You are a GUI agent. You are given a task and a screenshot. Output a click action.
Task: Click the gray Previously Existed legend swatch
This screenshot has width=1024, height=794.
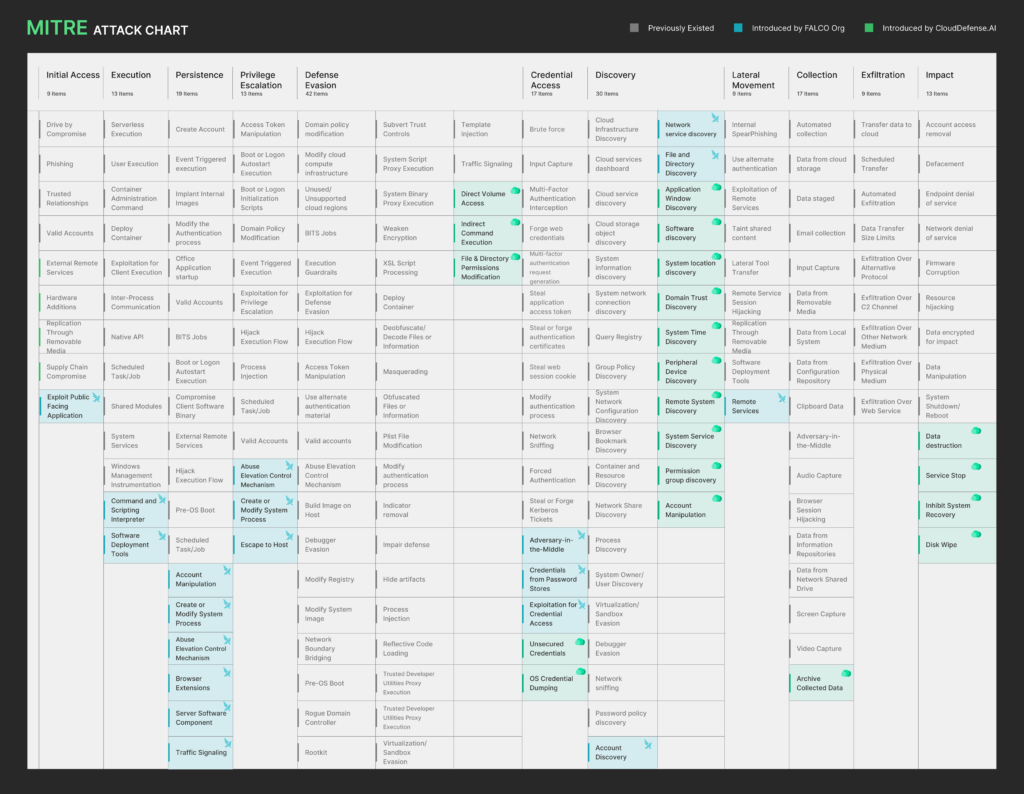pyautogui.click(x=634, y=28)
